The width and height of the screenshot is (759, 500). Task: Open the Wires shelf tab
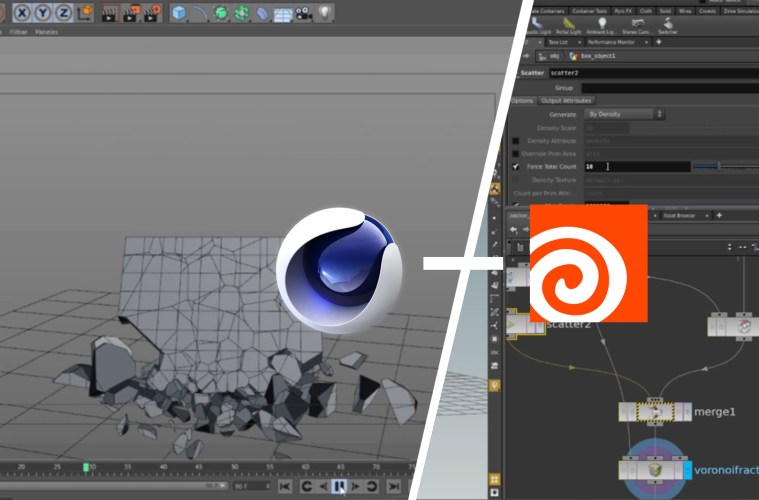(x=685, y=11)
